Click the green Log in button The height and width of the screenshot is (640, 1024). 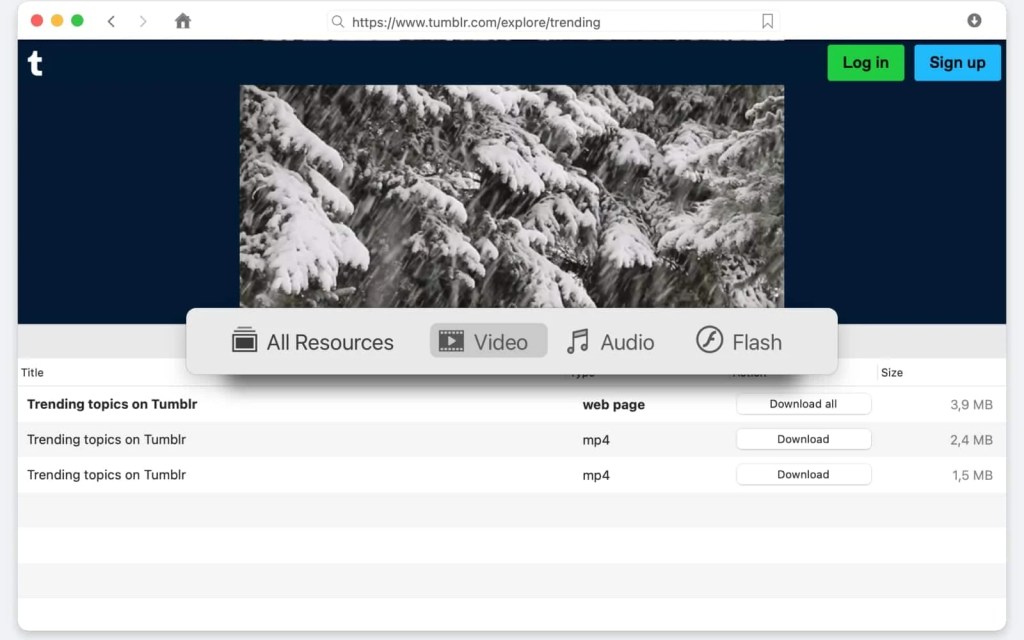coord(865,62)
